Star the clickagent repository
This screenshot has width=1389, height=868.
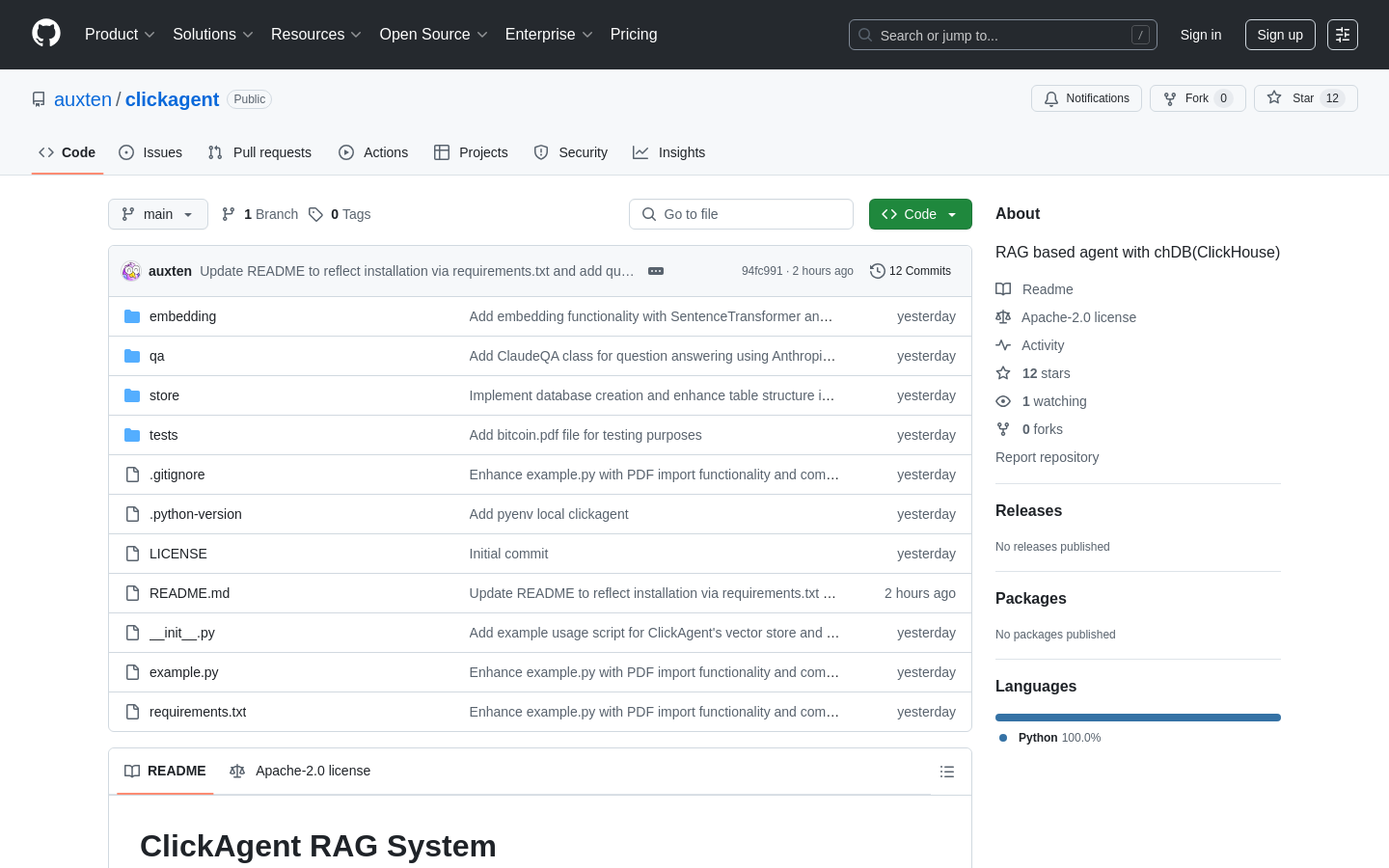1305,98
